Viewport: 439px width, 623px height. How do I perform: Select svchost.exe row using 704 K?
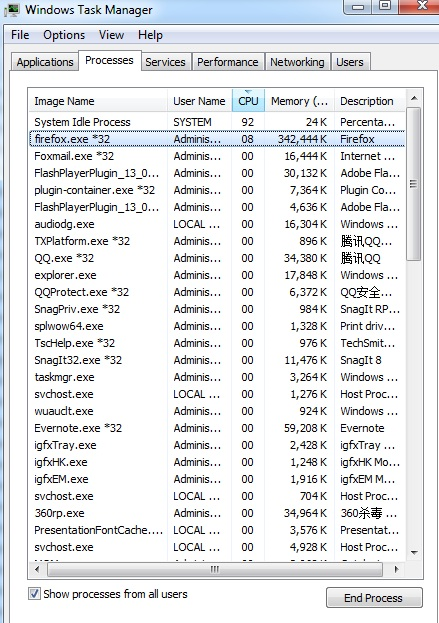217,496
